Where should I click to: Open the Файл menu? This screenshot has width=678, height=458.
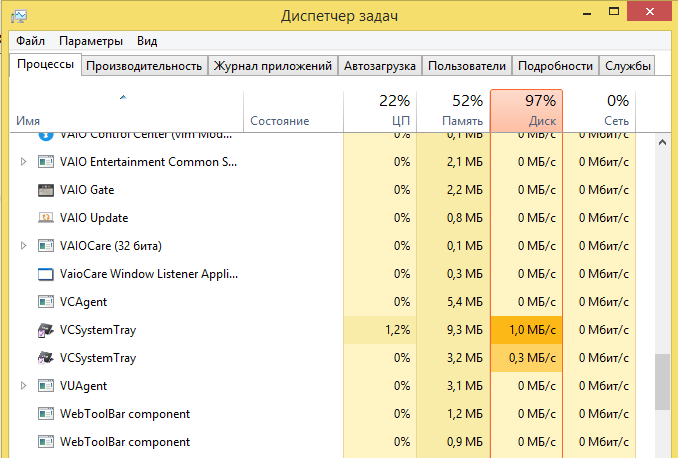(x=30, y=41)
